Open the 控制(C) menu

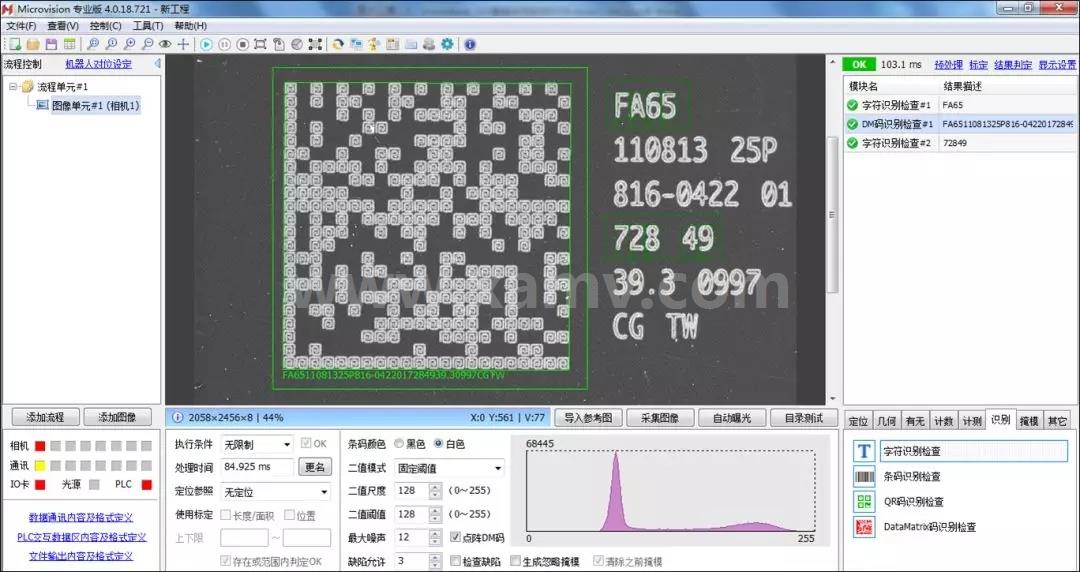coord(105,26)
